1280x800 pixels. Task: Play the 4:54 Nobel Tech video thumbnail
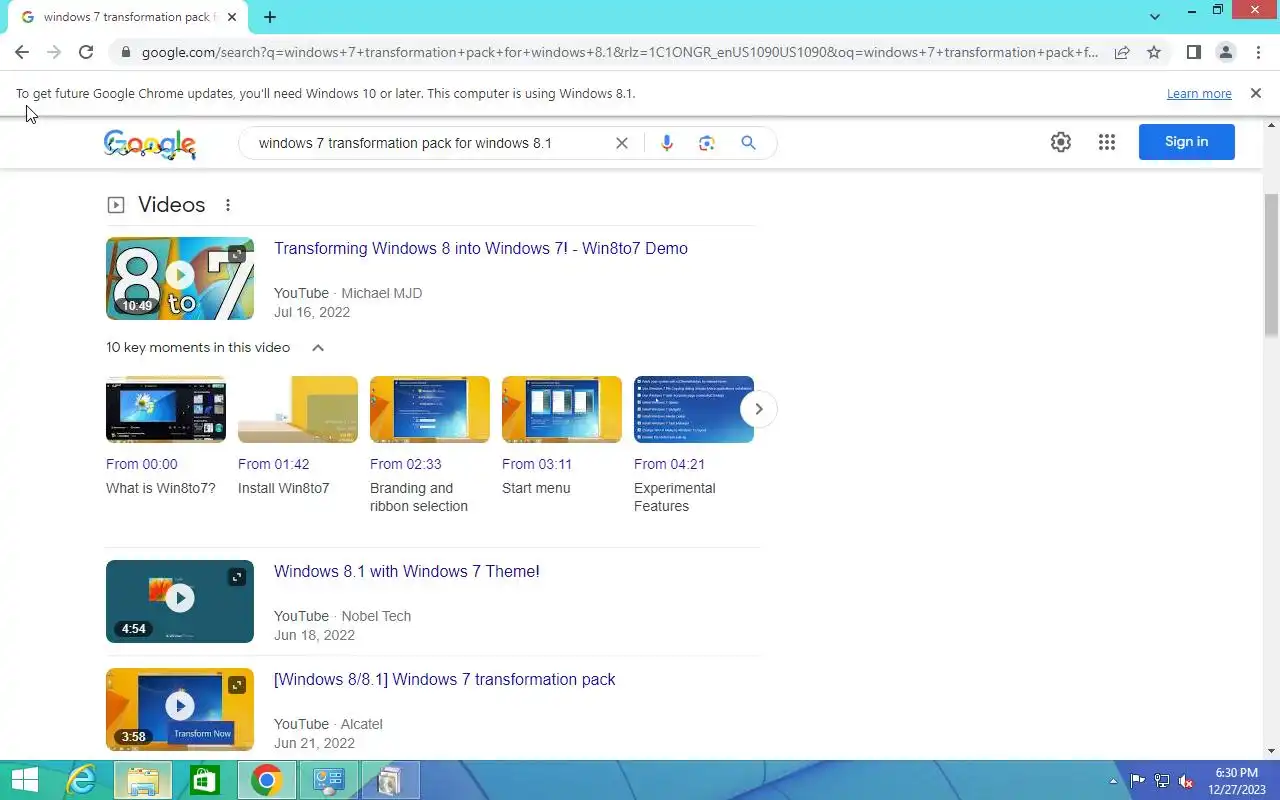click(x=180, y=601)
